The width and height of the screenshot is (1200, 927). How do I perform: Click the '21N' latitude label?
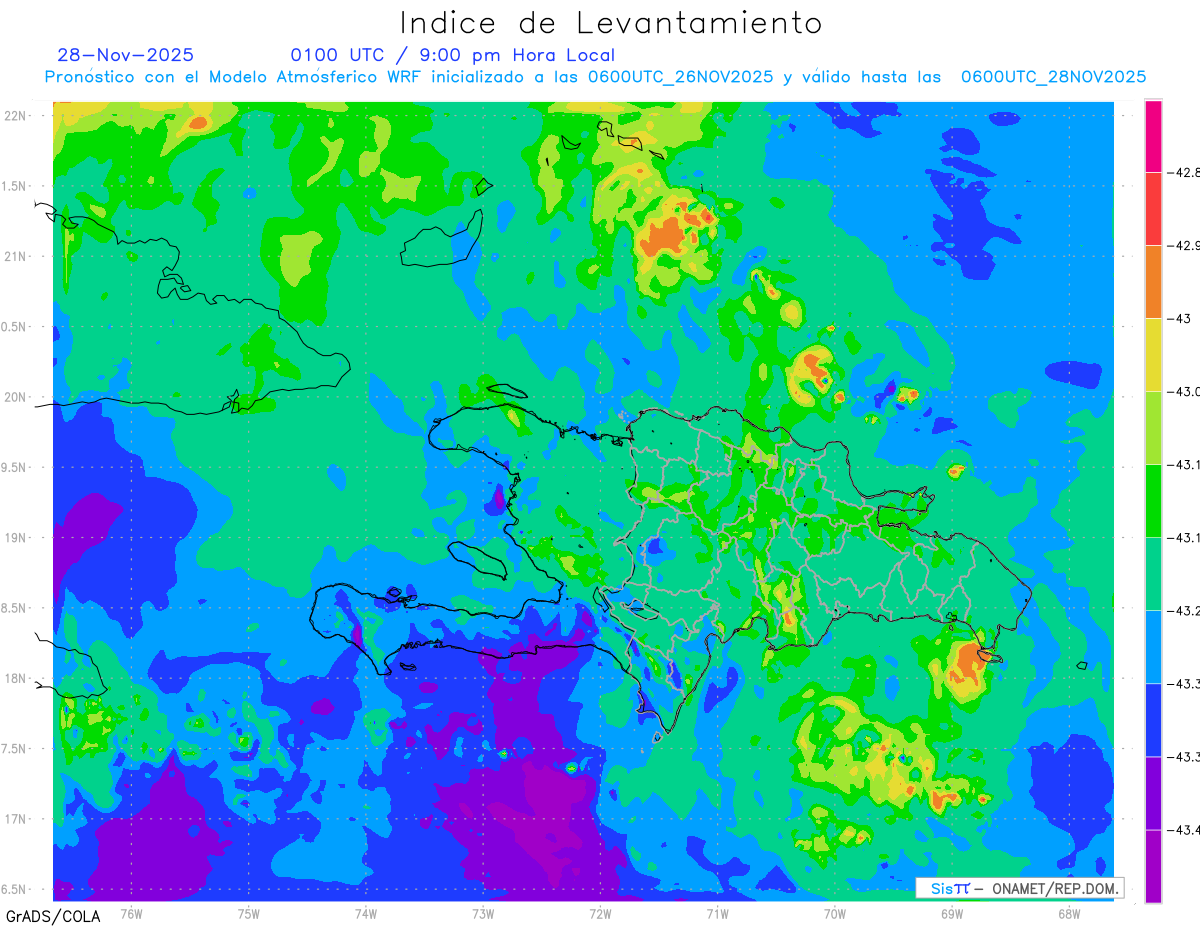click(x=15, y=256)
